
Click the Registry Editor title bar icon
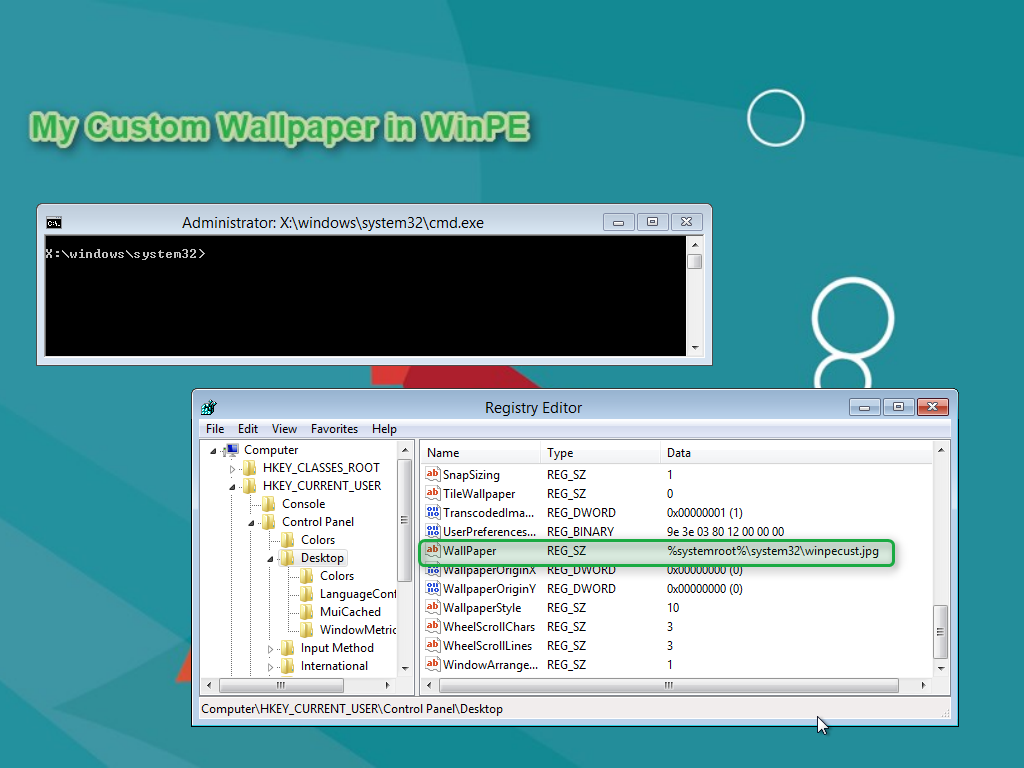[209, 407]
